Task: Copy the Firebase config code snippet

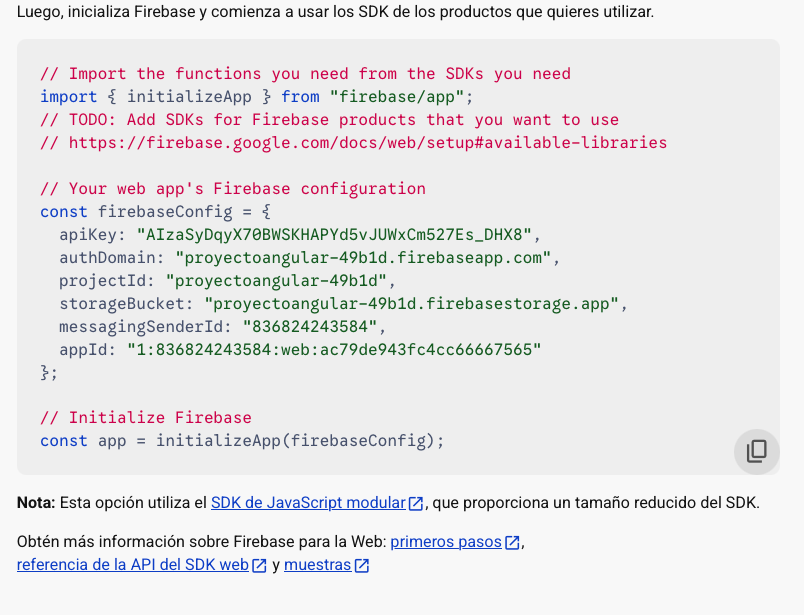Action: tap(756, 451)
